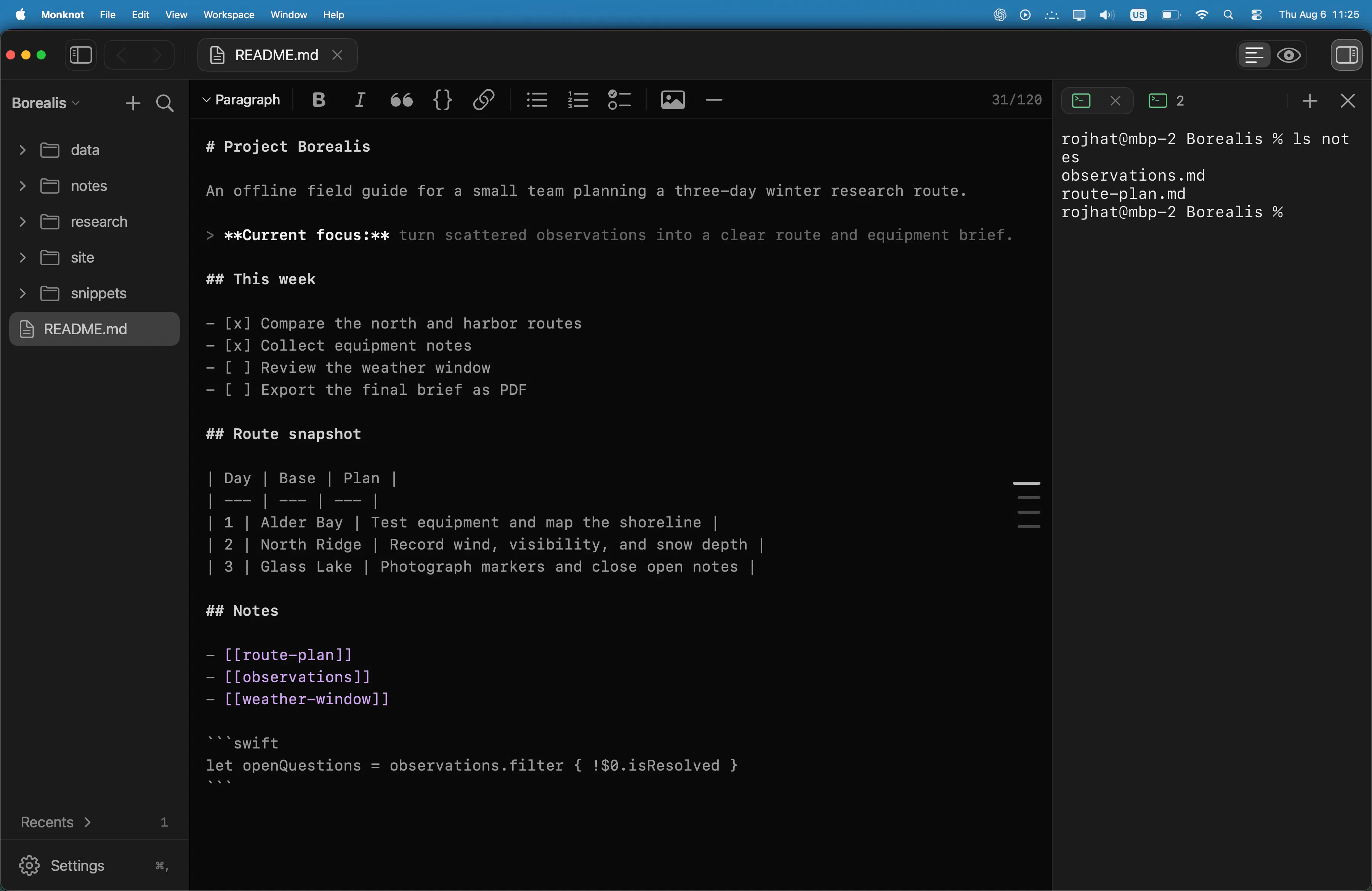Switch to the README.md tab
This screenshot has height=891, width=1372.
point(277,55)
